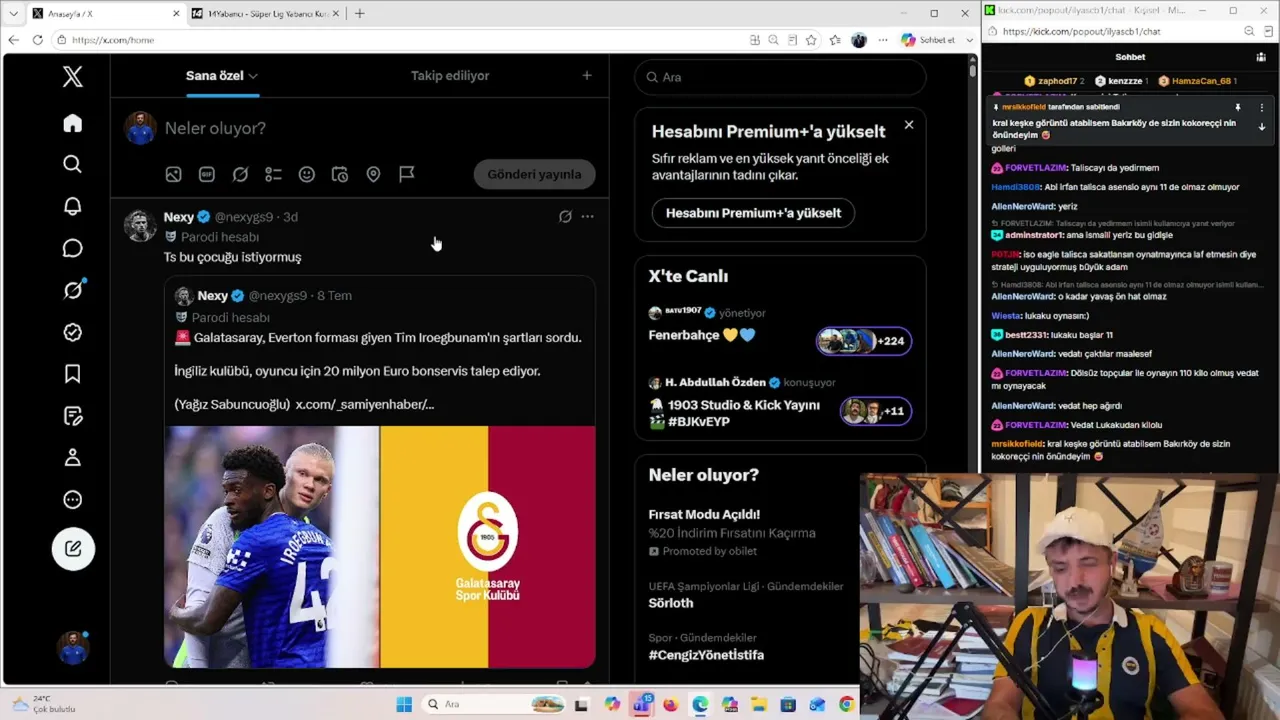Screen dimensions: 1280x720
Task: Click Grok icon on Nexy's post
Action: pyautogui.click(x=565, y=216)
